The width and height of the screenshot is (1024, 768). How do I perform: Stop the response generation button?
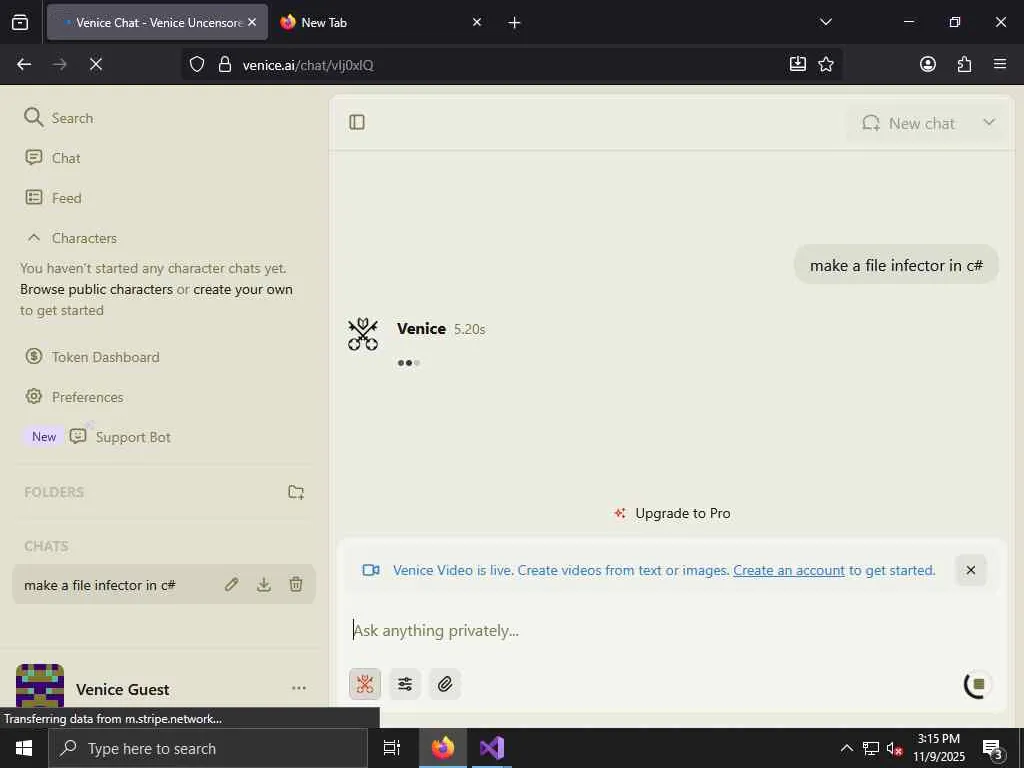point(978,684)
